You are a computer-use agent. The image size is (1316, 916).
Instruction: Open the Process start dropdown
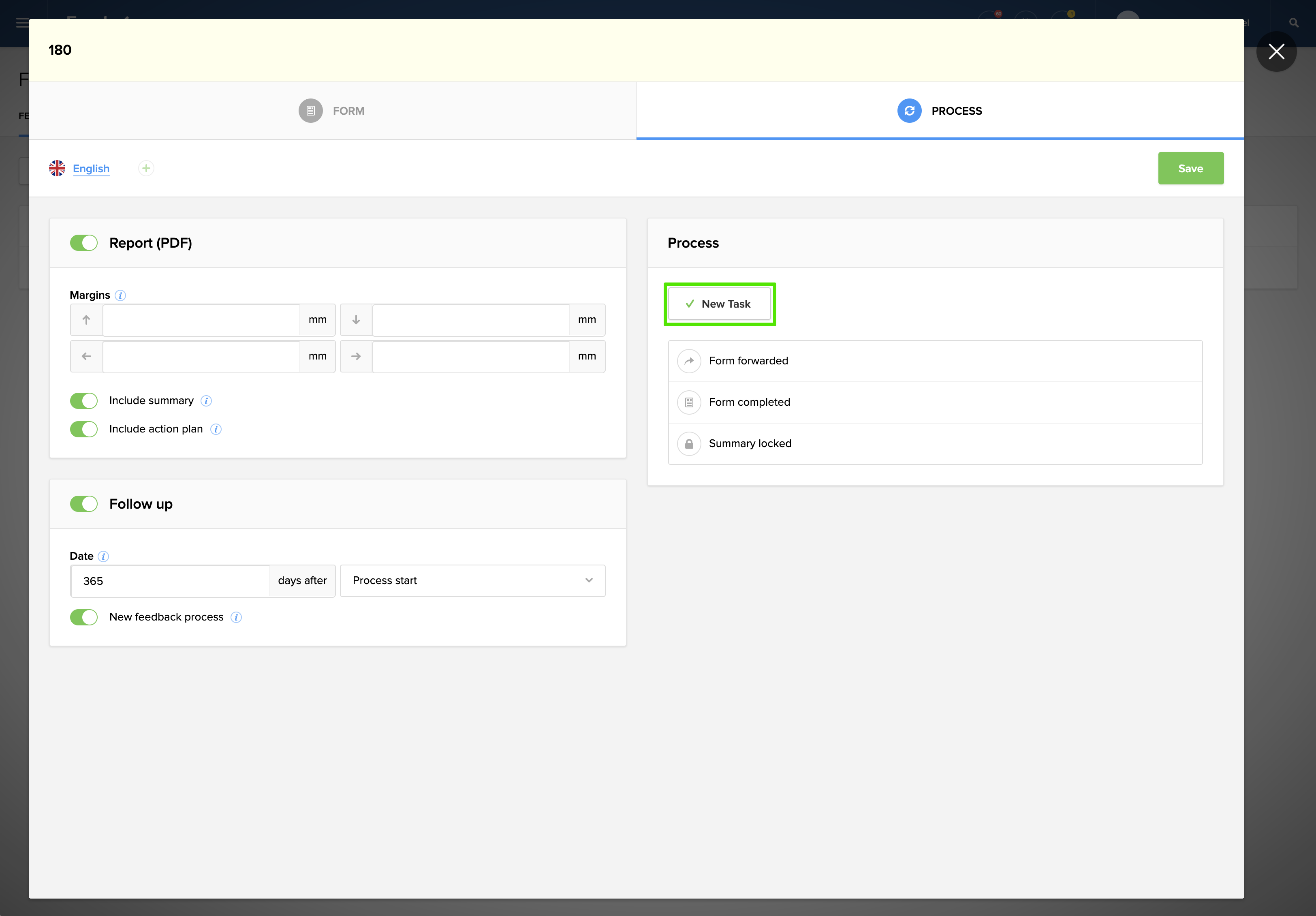(472, 581)
